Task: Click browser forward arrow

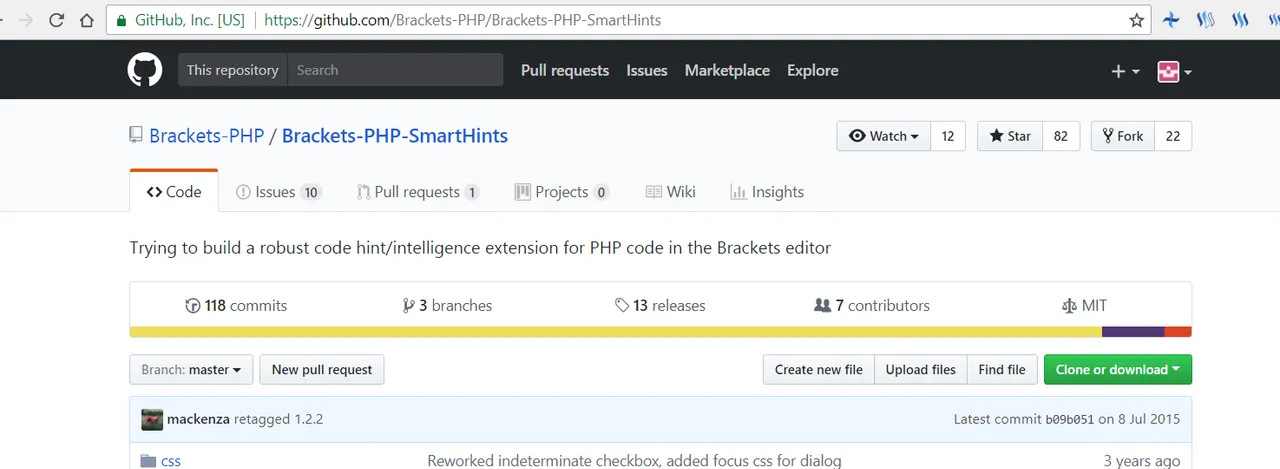Action: [x=25, y=20]
